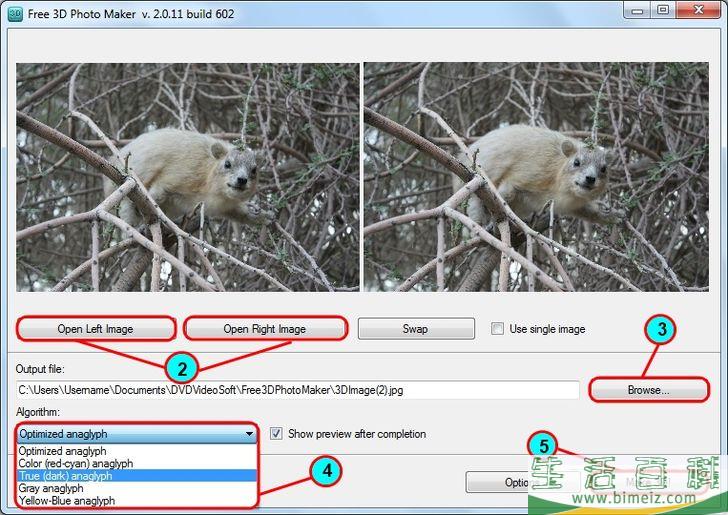Click the Open Right Image button
728x515 pixels.
click(265, 329)
